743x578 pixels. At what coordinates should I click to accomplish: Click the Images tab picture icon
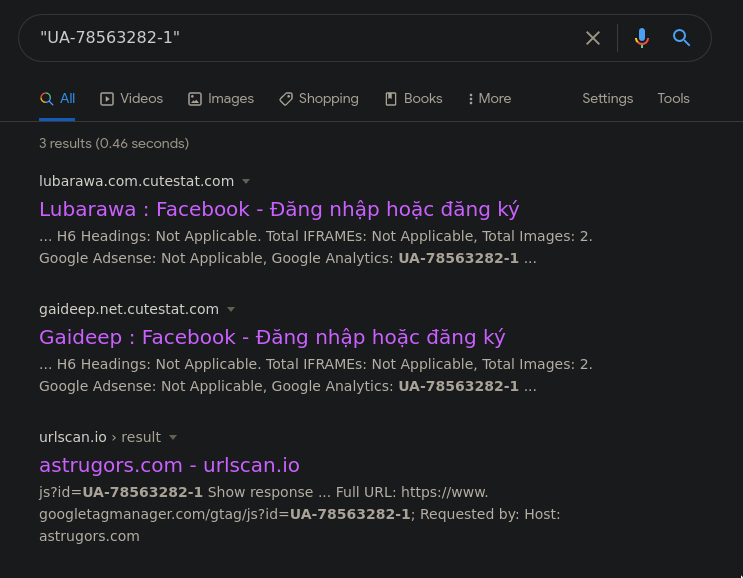click(x=195, y=99)
